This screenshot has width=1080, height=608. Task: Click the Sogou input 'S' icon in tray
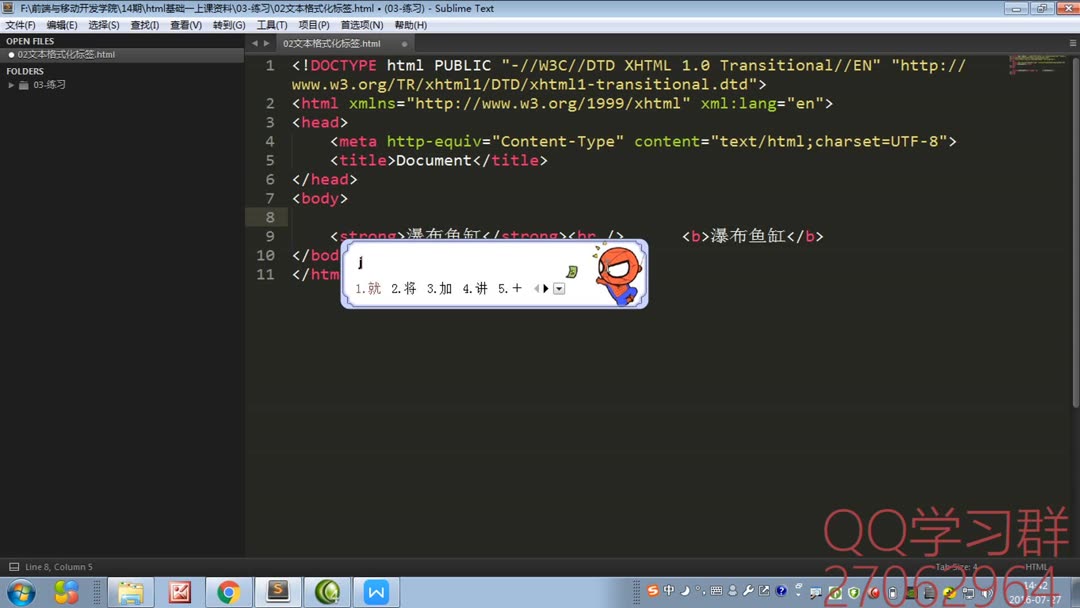tap(652, 593)
